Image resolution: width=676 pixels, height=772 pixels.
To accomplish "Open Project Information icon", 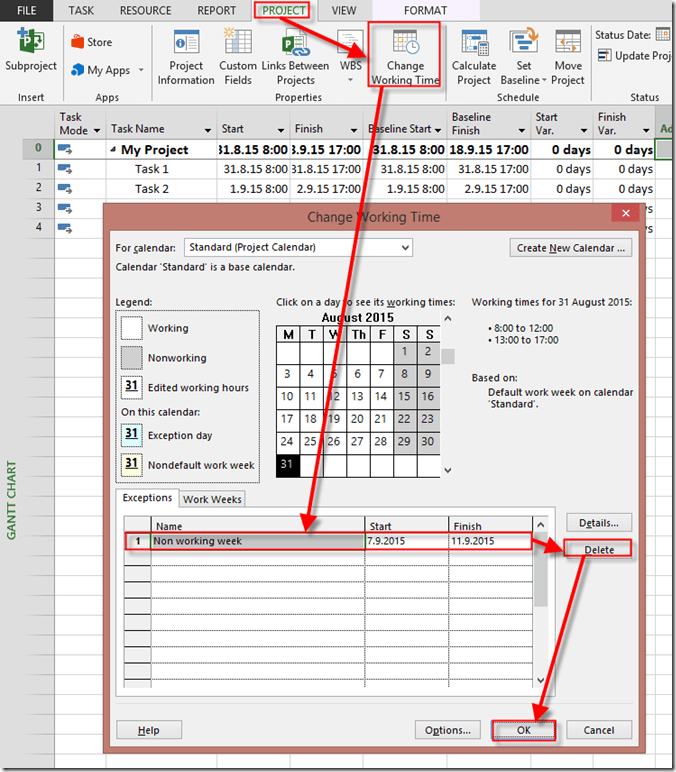I will pos(186,44).
